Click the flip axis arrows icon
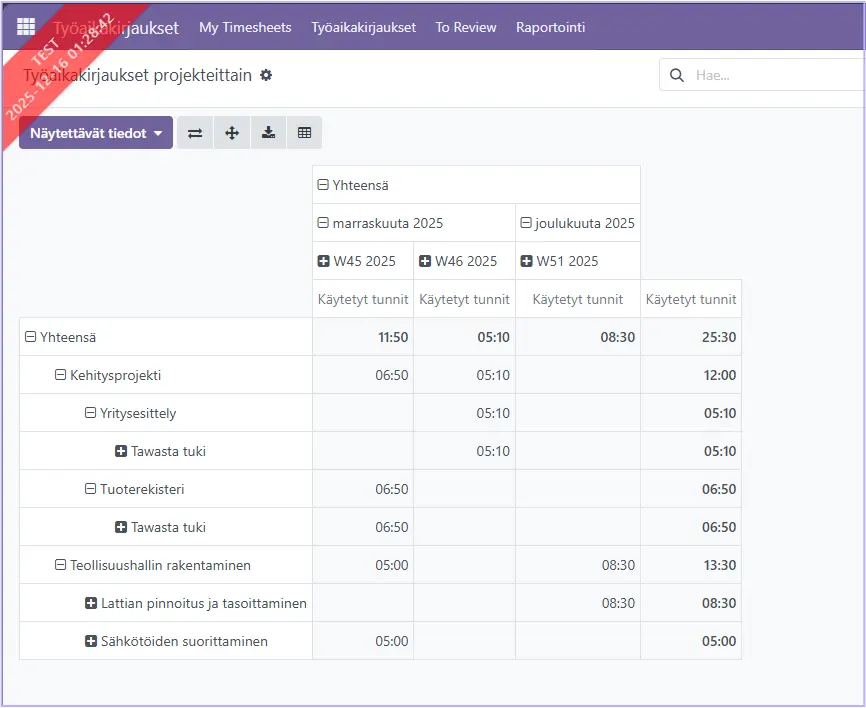Viewport: 866px width, 708px height. (x=195, y=133)
